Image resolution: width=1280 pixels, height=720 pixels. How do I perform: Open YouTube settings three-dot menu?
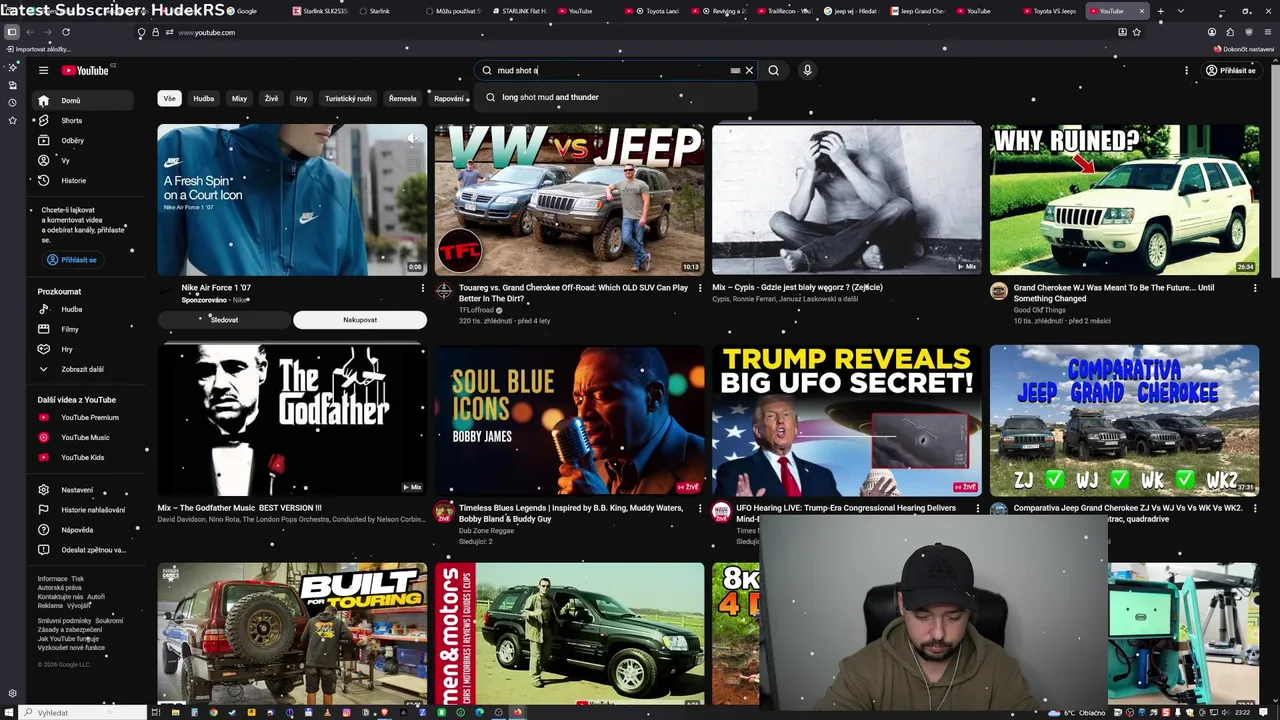pyautogui.click(x=1186, y=70)
